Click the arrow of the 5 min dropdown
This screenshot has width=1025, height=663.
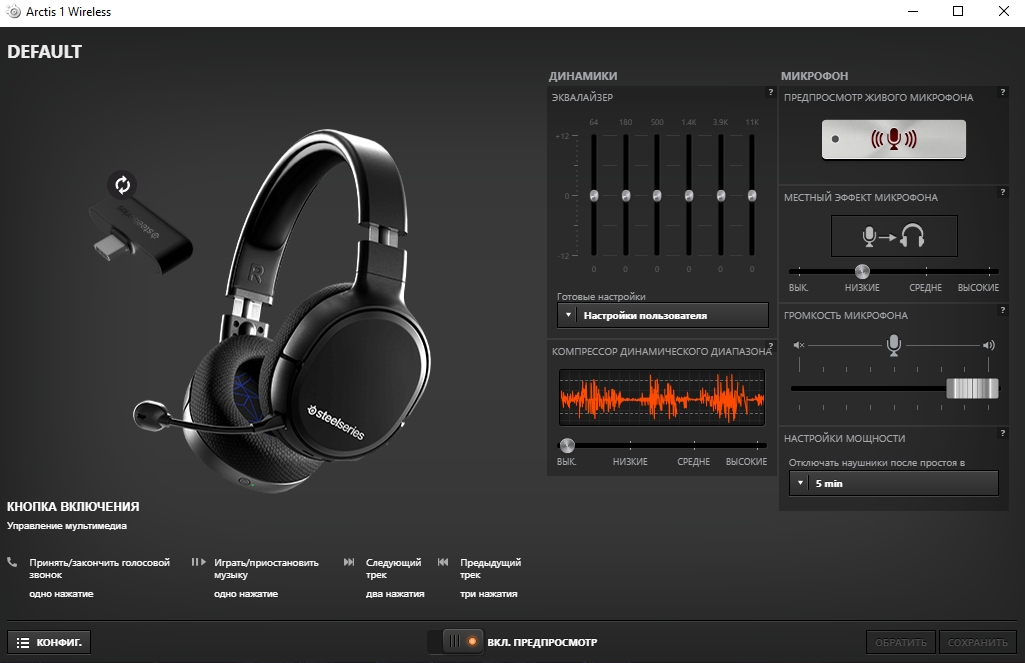800,483
